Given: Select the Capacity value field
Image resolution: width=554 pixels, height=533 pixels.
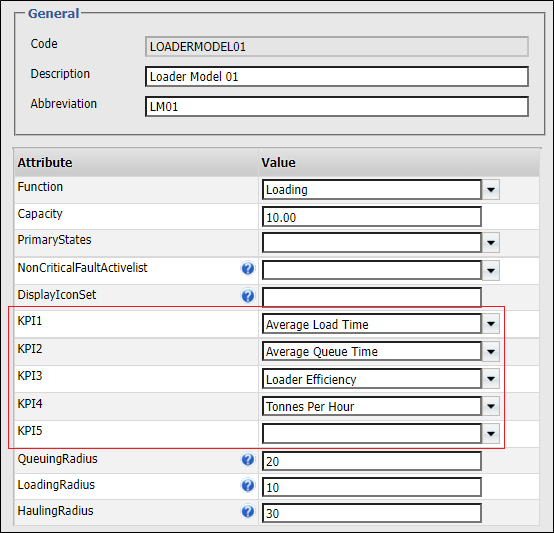Looking at the screenshot, I should pyautogui.click(x=372, y=217).
